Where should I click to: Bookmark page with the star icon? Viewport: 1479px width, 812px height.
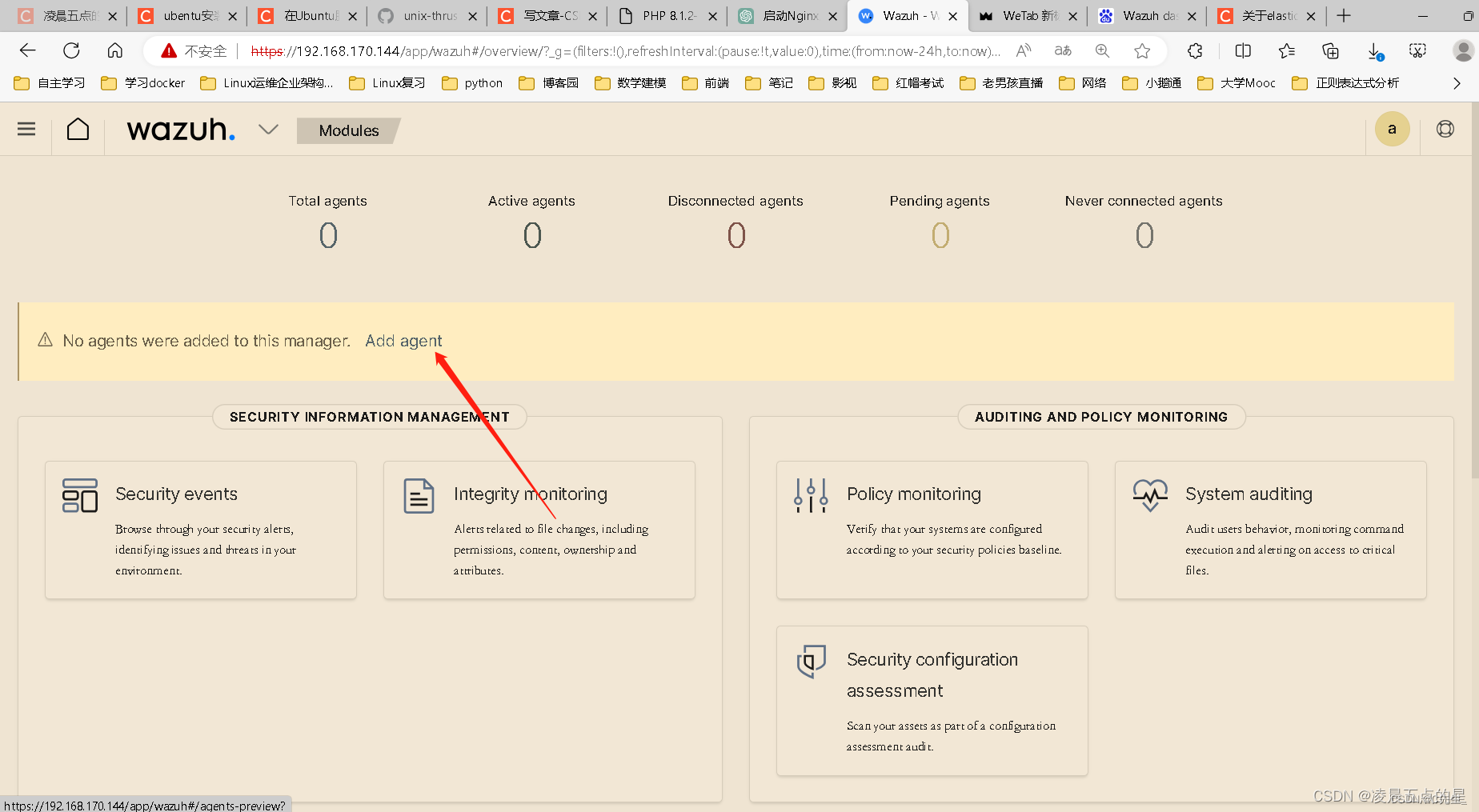pos(1142,50)
